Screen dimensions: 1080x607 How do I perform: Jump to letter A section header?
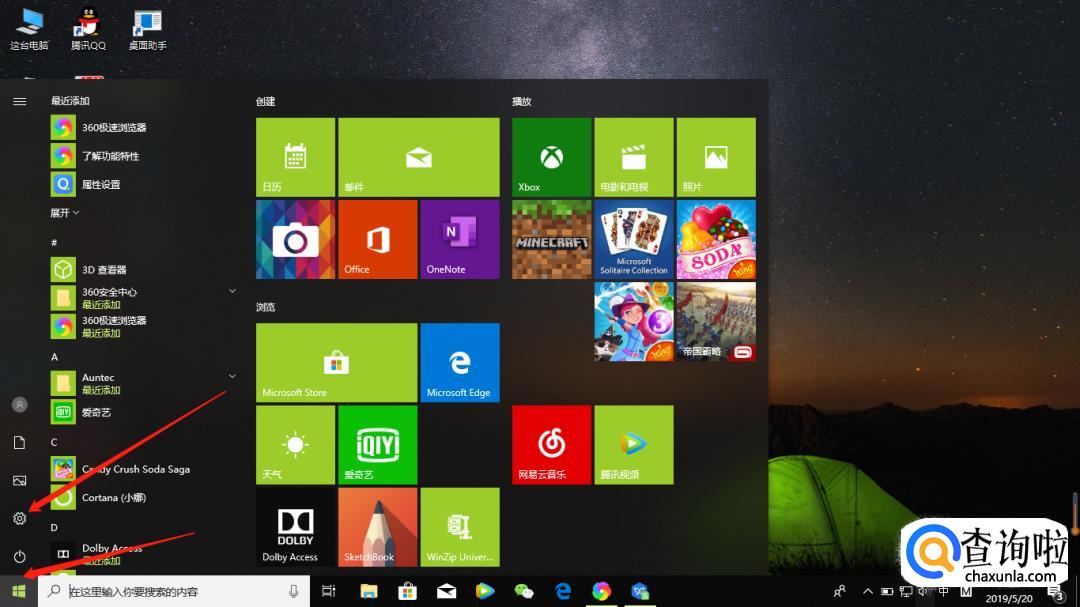pyautogui.click(x=54, y=357)
